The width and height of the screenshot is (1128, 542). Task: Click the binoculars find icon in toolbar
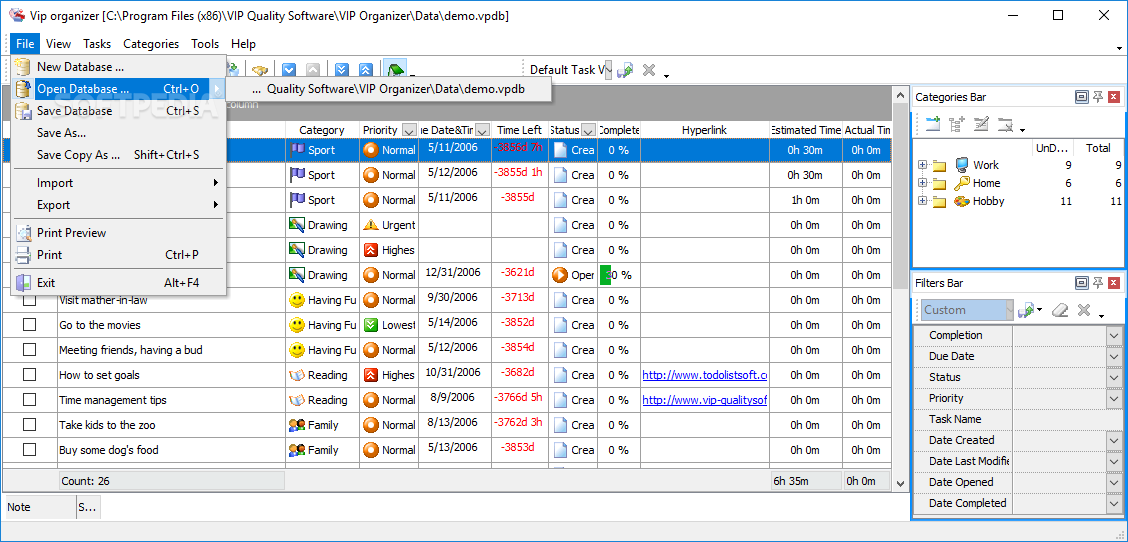point(260,70)
